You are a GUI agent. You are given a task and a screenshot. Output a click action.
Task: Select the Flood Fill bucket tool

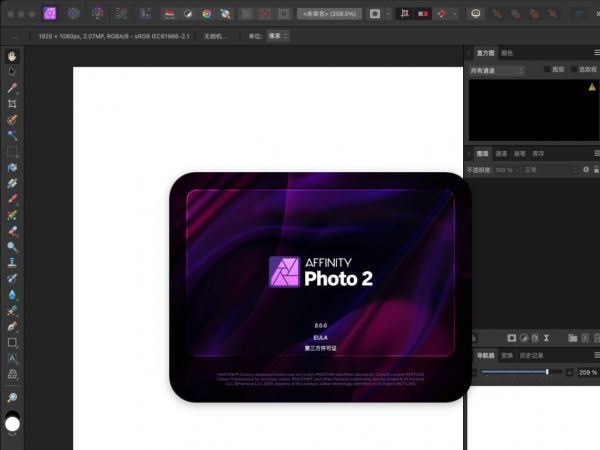pos(12,168)
